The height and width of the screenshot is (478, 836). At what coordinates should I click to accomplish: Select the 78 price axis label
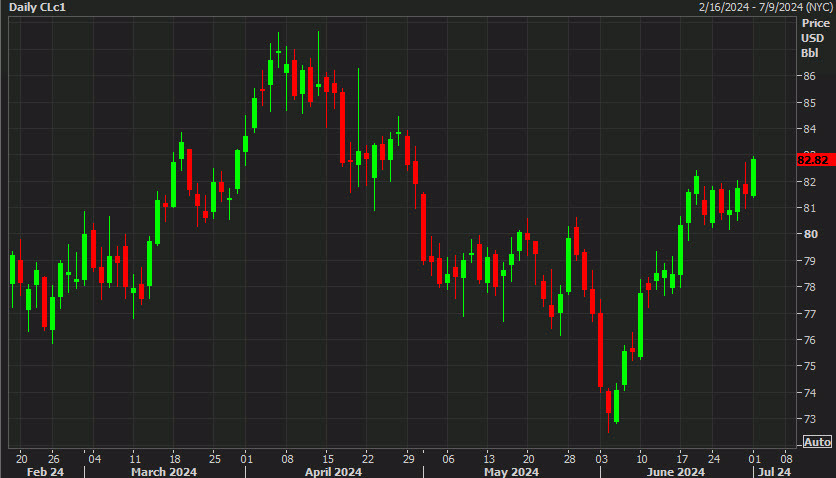pyautogui.click(x=809, y=287)
